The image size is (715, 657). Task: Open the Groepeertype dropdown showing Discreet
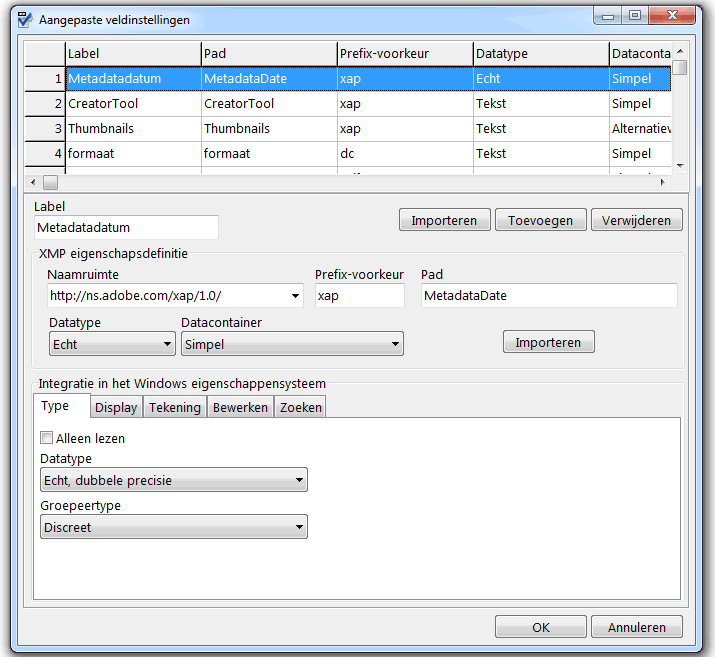tap(174, 527)
